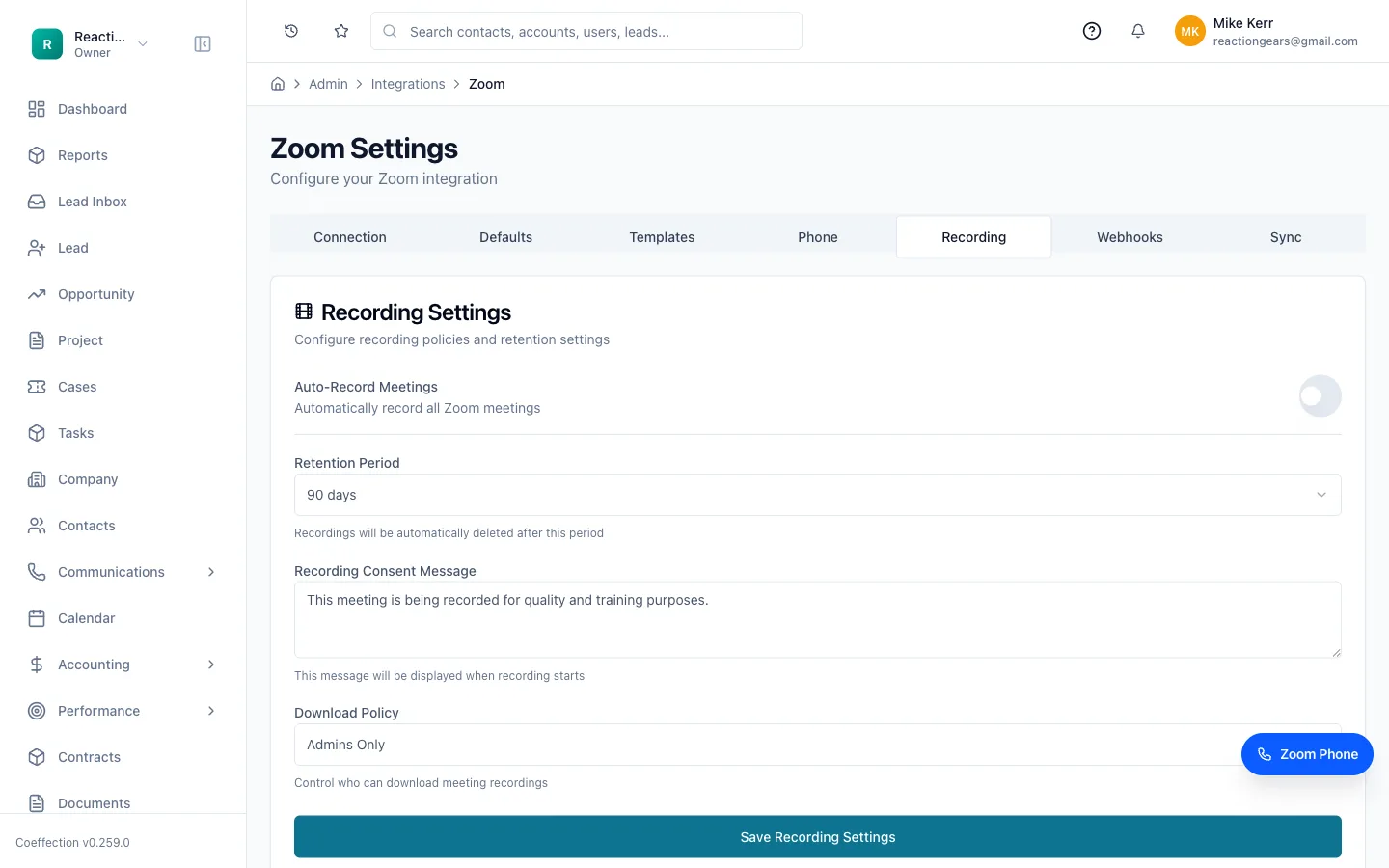
Task: Click the favorites star icon
Action: (341, 31)
